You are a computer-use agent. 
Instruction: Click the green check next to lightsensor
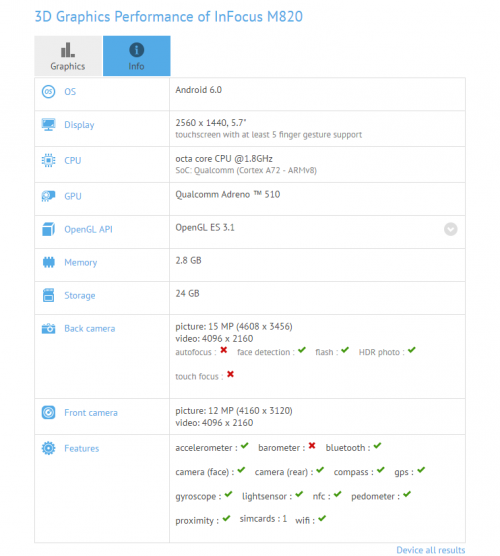pos(299,494)
